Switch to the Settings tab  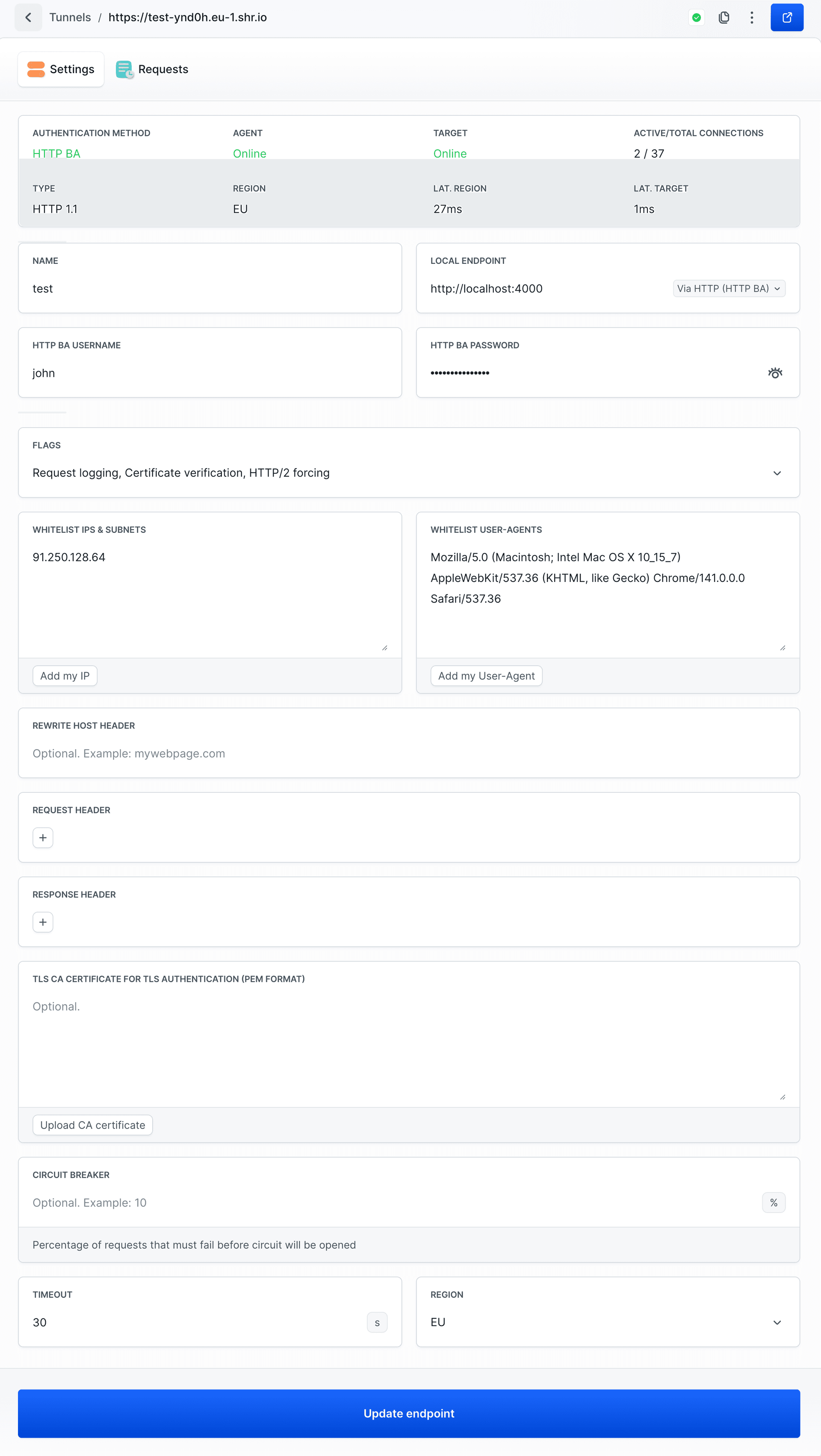(x=61, y=70)
